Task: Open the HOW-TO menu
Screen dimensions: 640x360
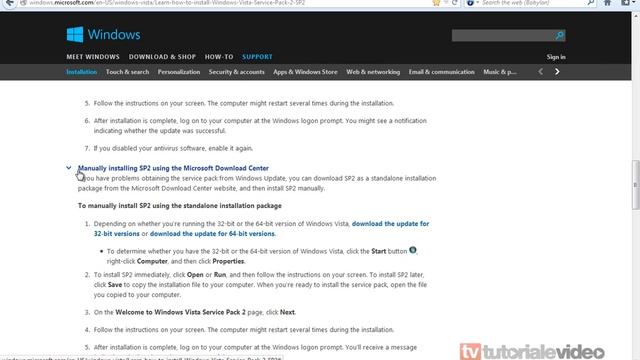Action: 219,57
